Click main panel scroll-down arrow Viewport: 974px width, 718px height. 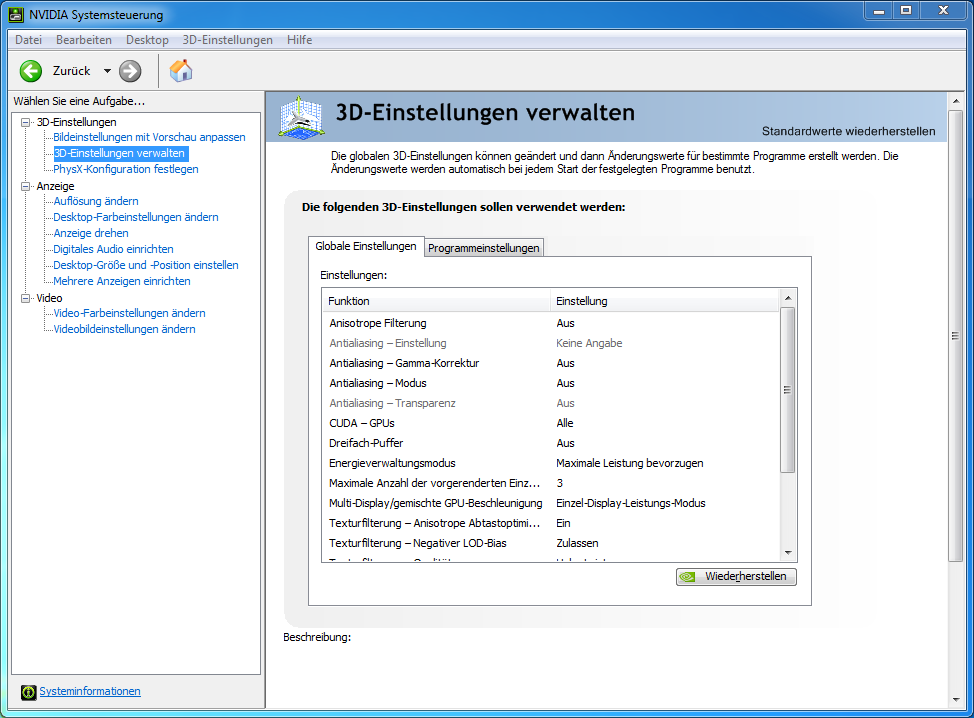pyautogui.click(x=955, y=699)
